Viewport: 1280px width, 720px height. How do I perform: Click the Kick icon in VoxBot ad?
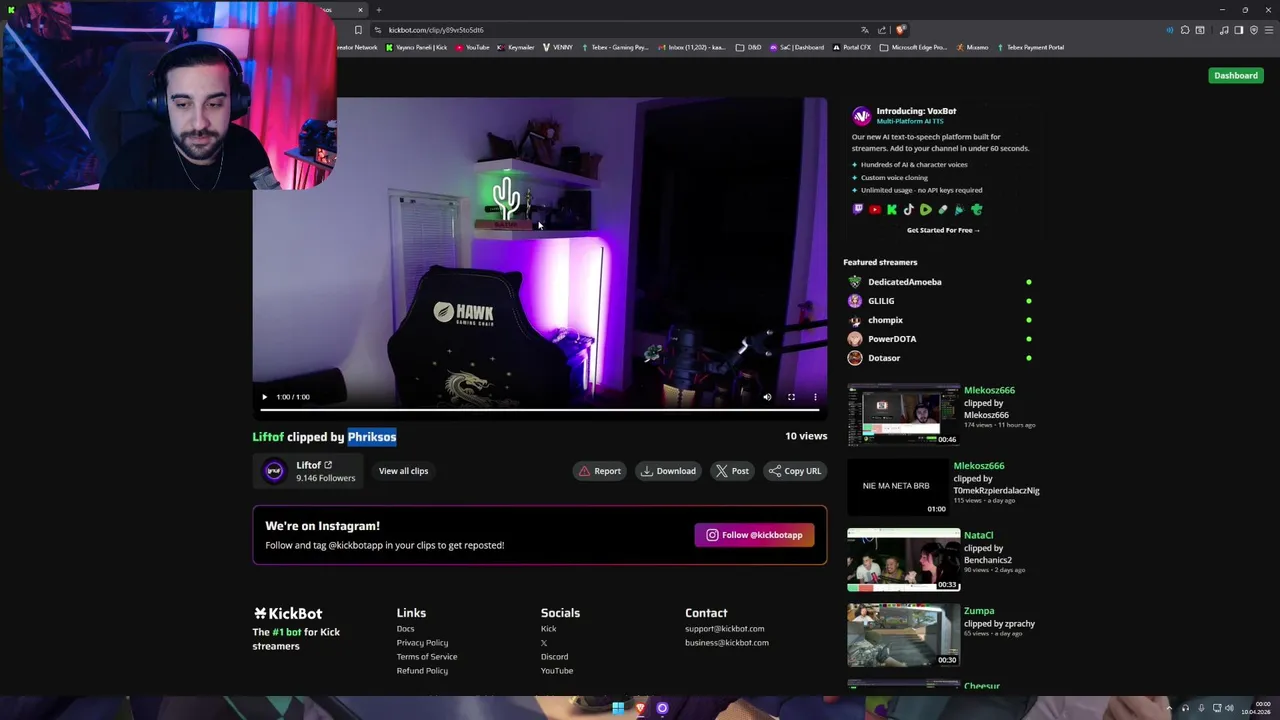[892, 210]
